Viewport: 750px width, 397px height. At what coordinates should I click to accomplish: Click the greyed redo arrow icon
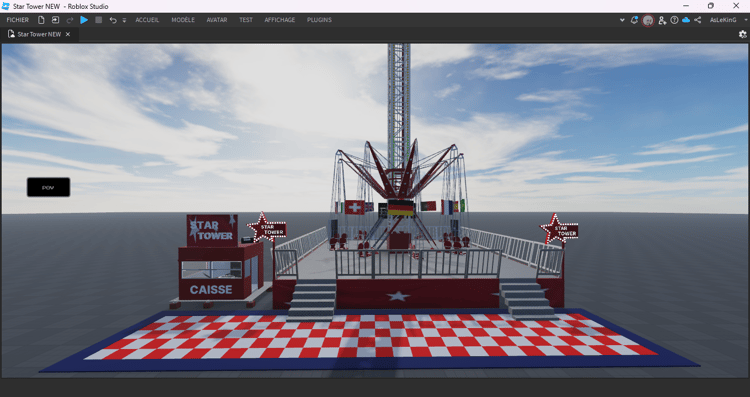[x=70, y=20]
